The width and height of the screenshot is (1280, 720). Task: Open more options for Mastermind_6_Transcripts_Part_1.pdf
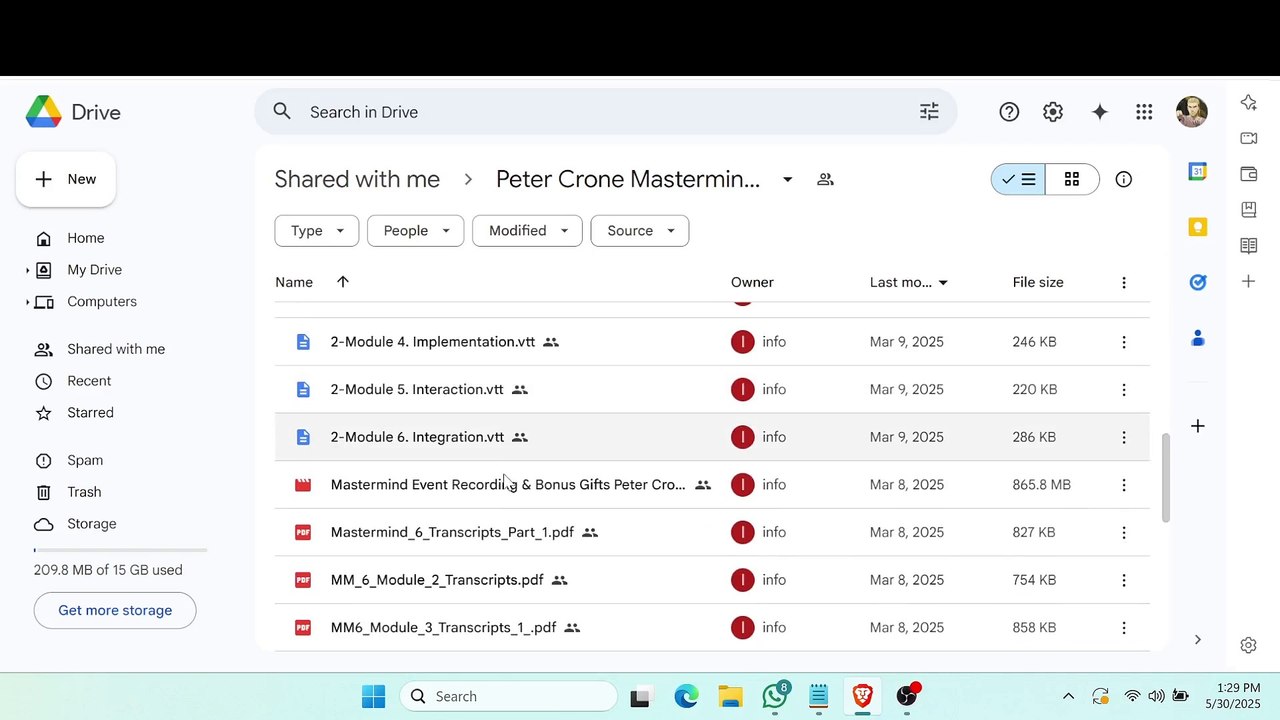click(1124, 533)
